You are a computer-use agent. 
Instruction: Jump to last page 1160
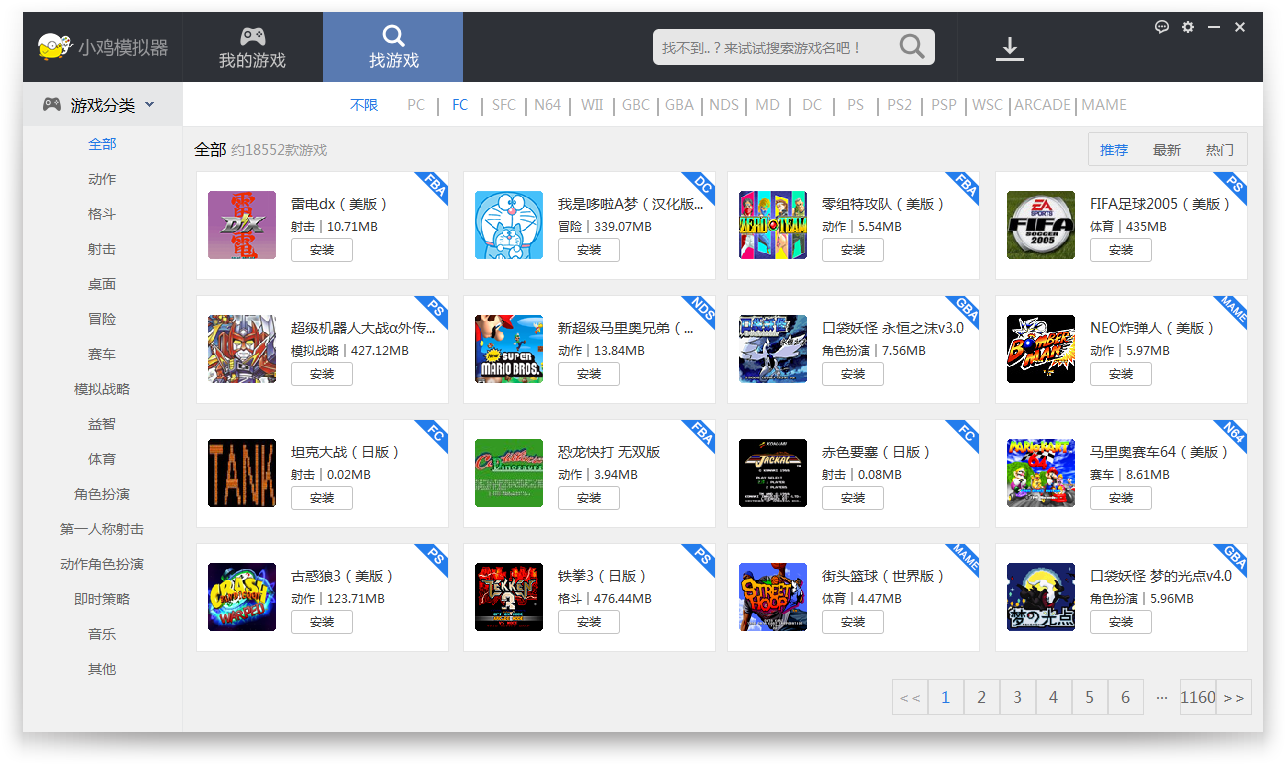[1198, 697]
